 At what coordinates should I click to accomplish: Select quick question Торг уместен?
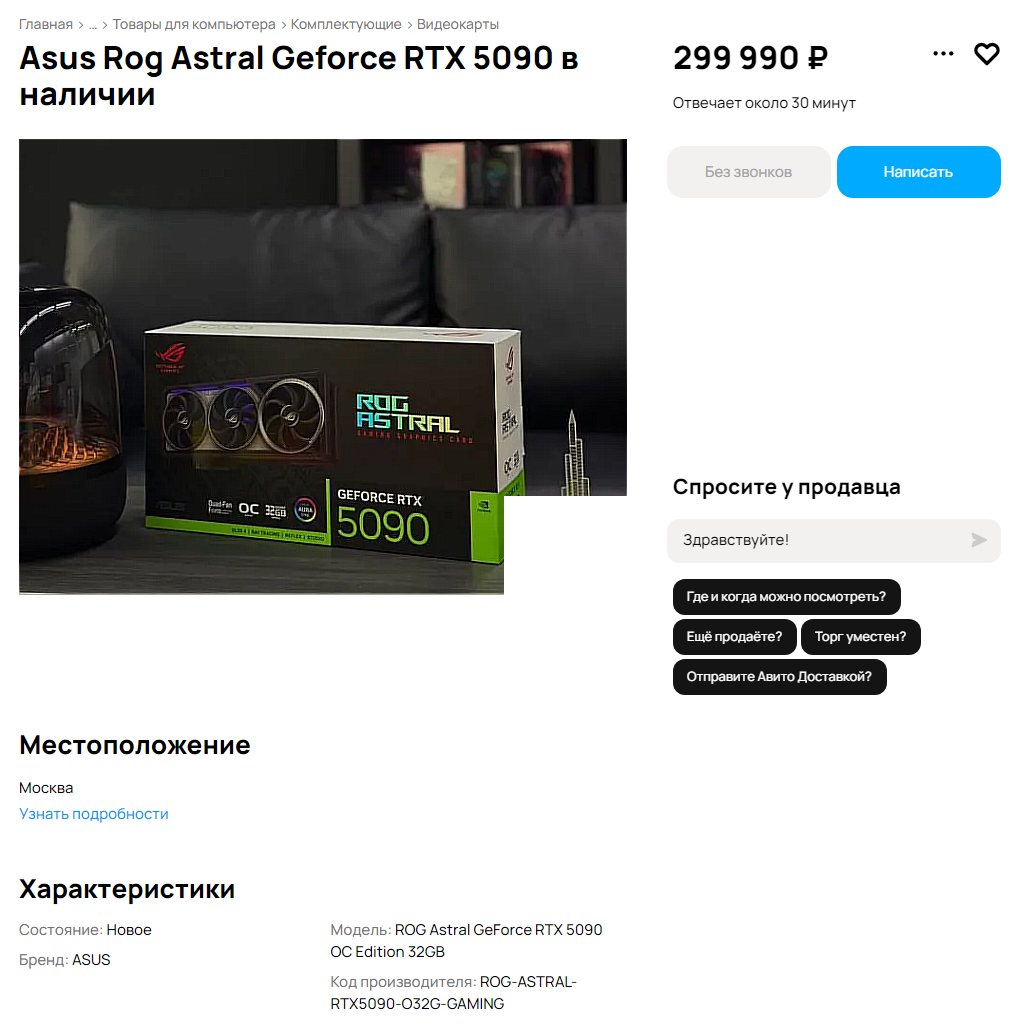861,637
